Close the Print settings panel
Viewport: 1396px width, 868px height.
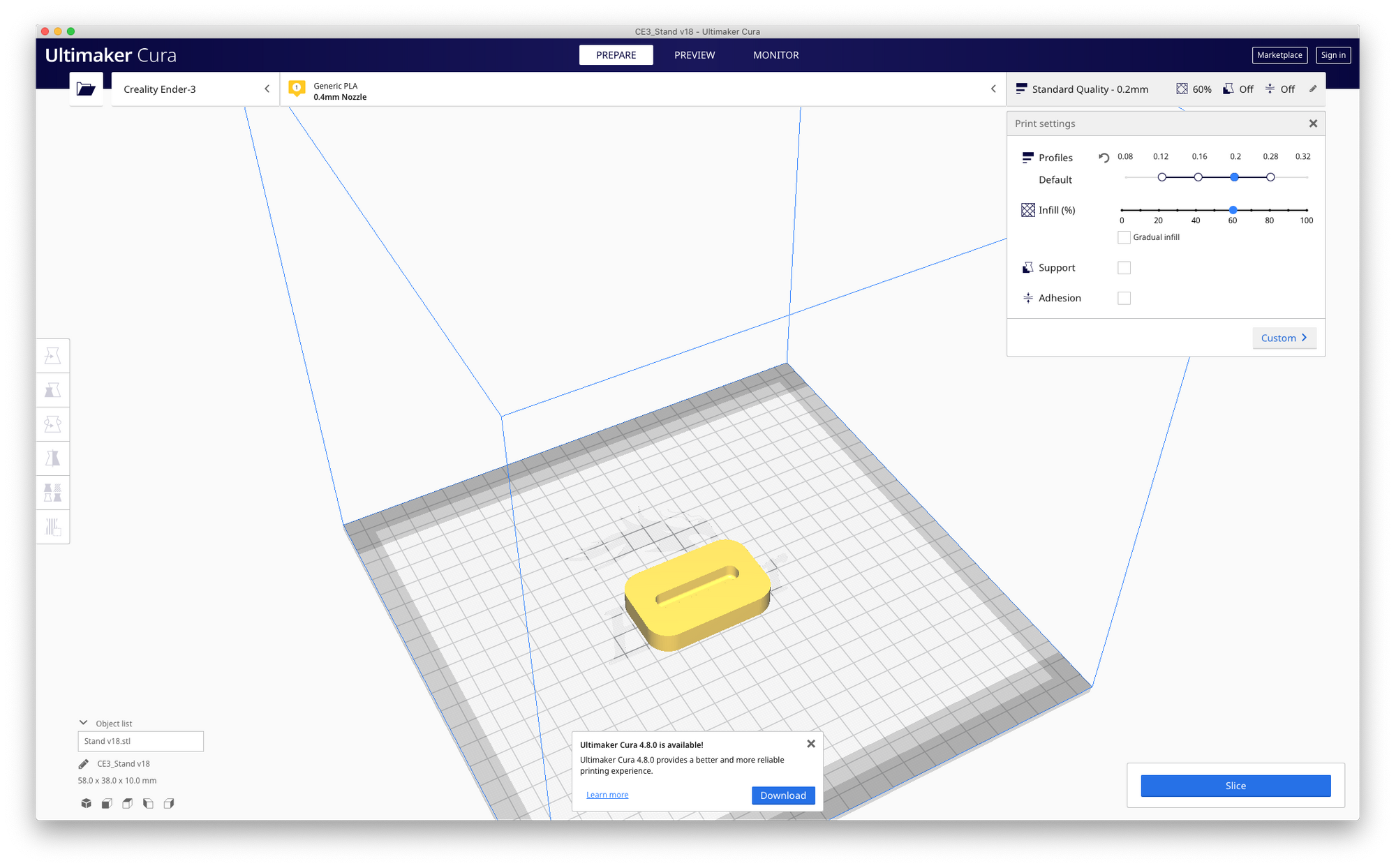point(1313,124)
